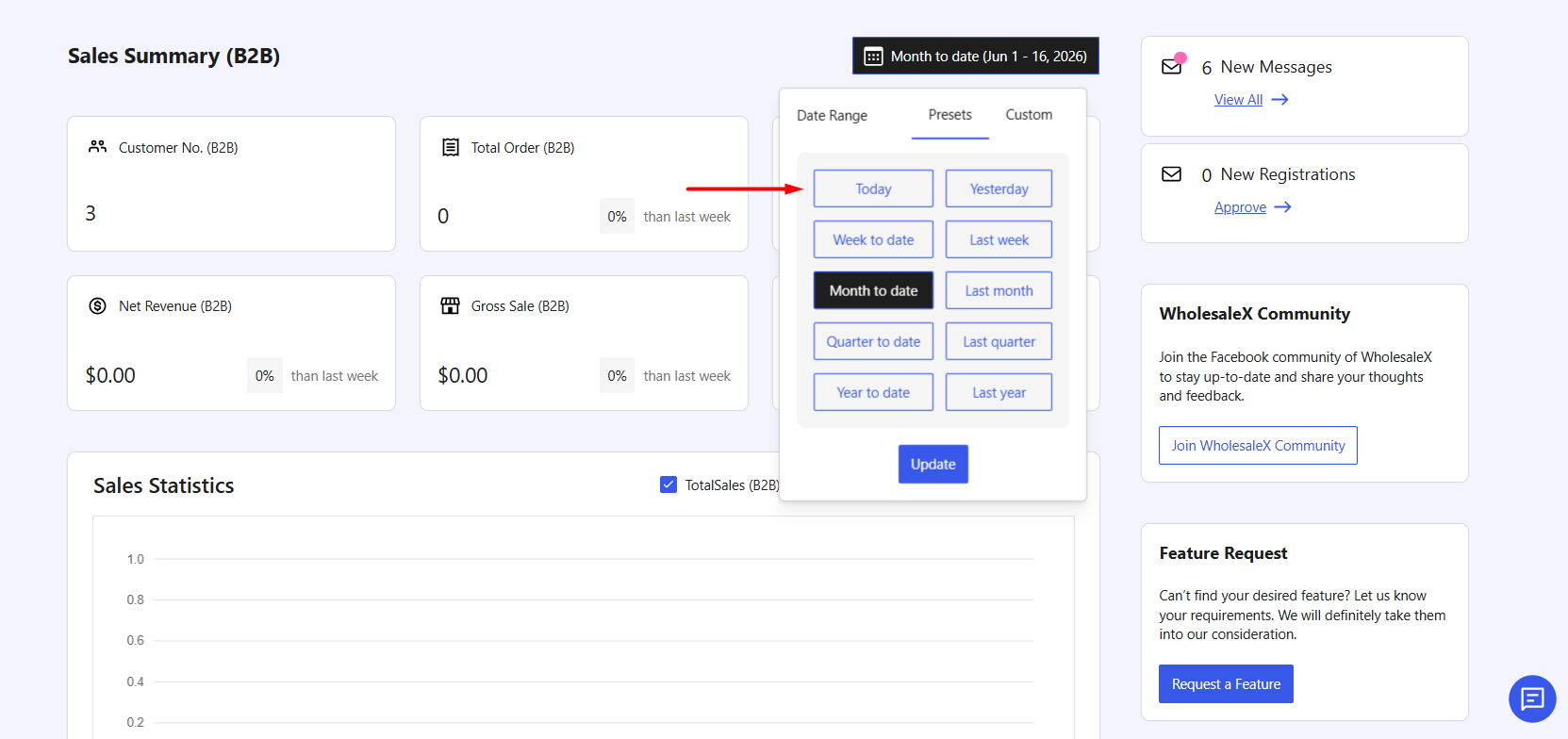Click the Total Order receipt icon
This screenshot has height=739, width=1568.
[451, 147]
